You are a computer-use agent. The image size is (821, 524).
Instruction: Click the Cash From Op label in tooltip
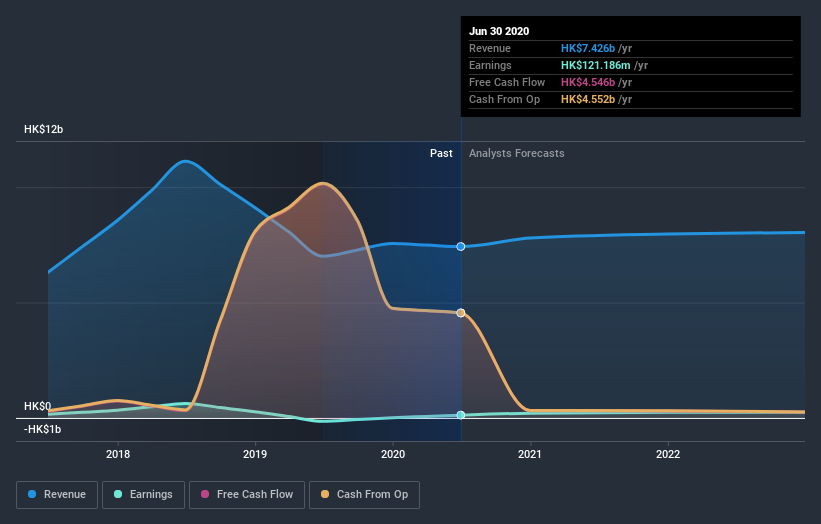505,99
